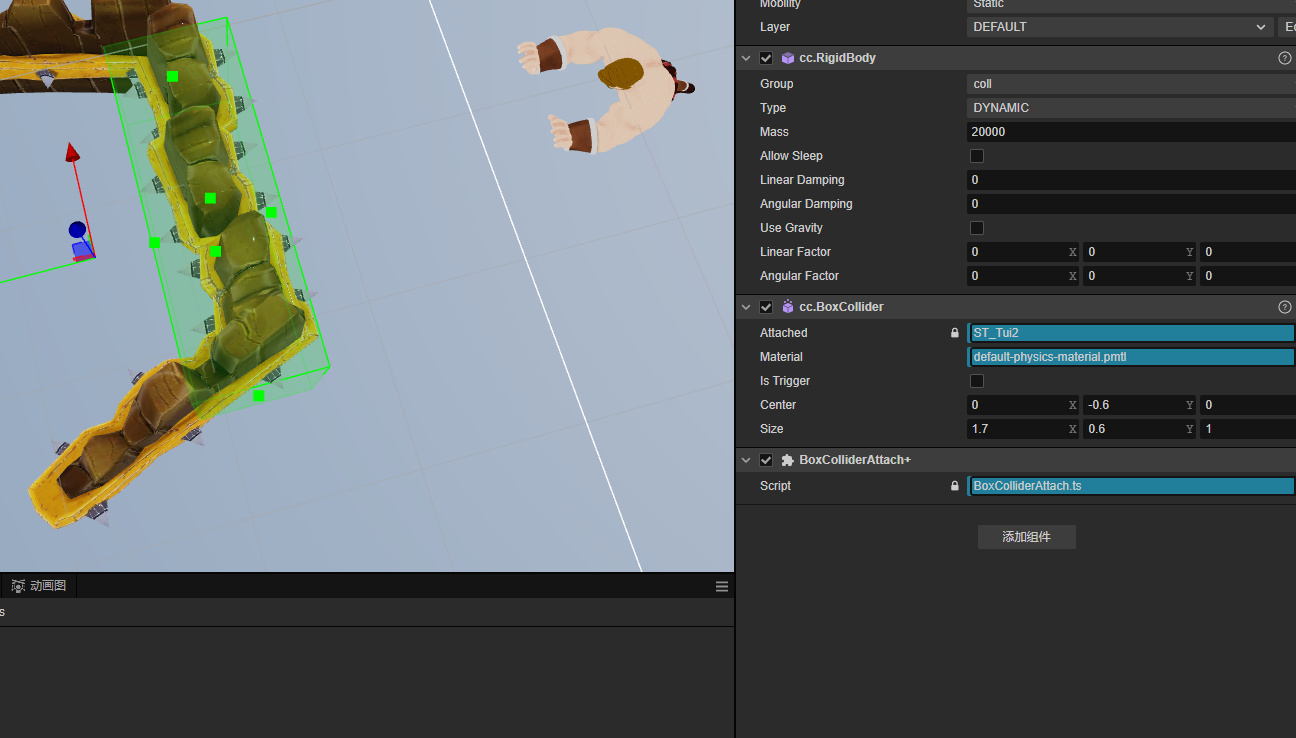Click the cc.BoxCollider component icon
Screen dimensions: 1296x738
[788, 307]
